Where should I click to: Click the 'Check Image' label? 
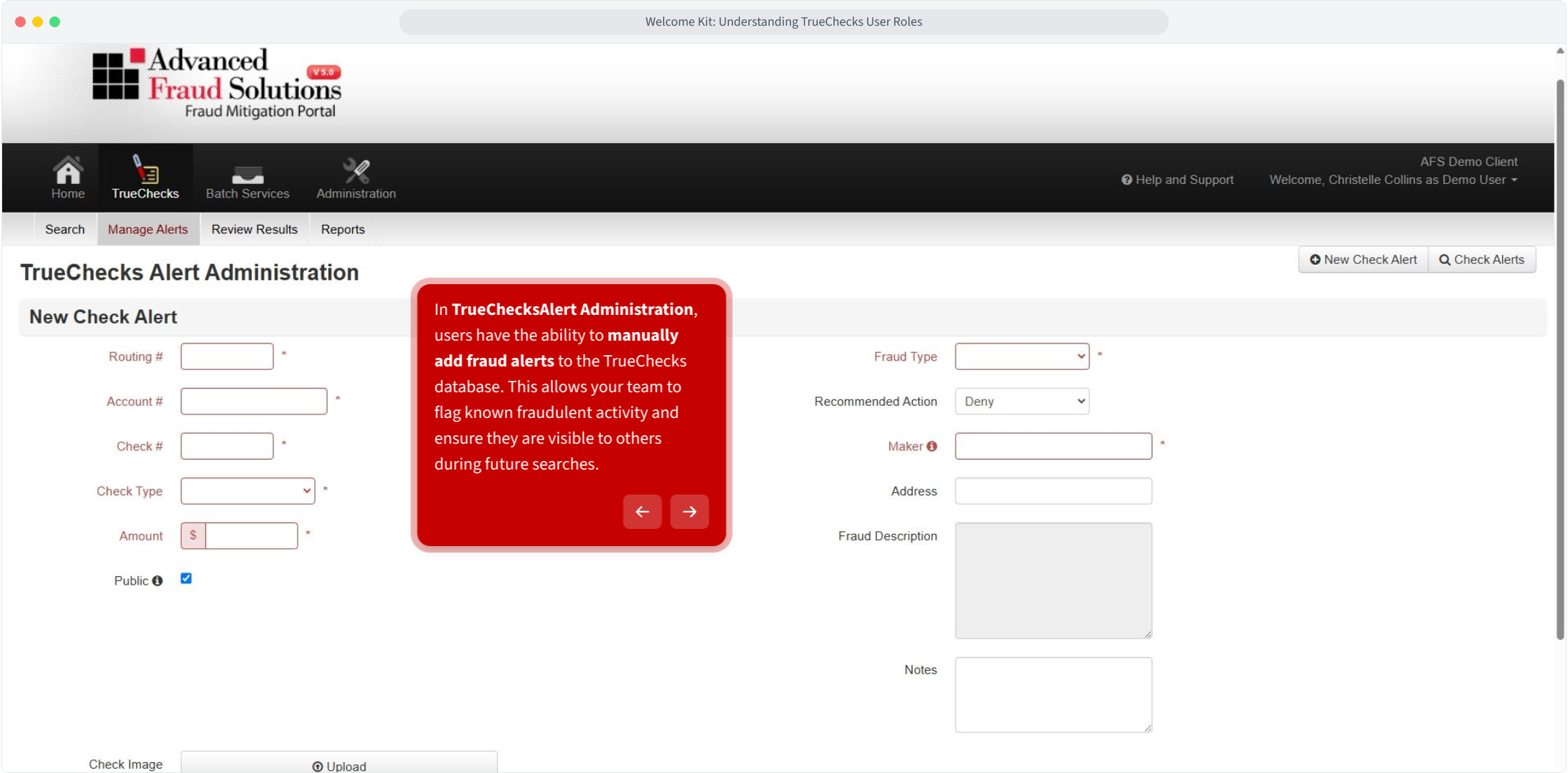click(126, 764)
